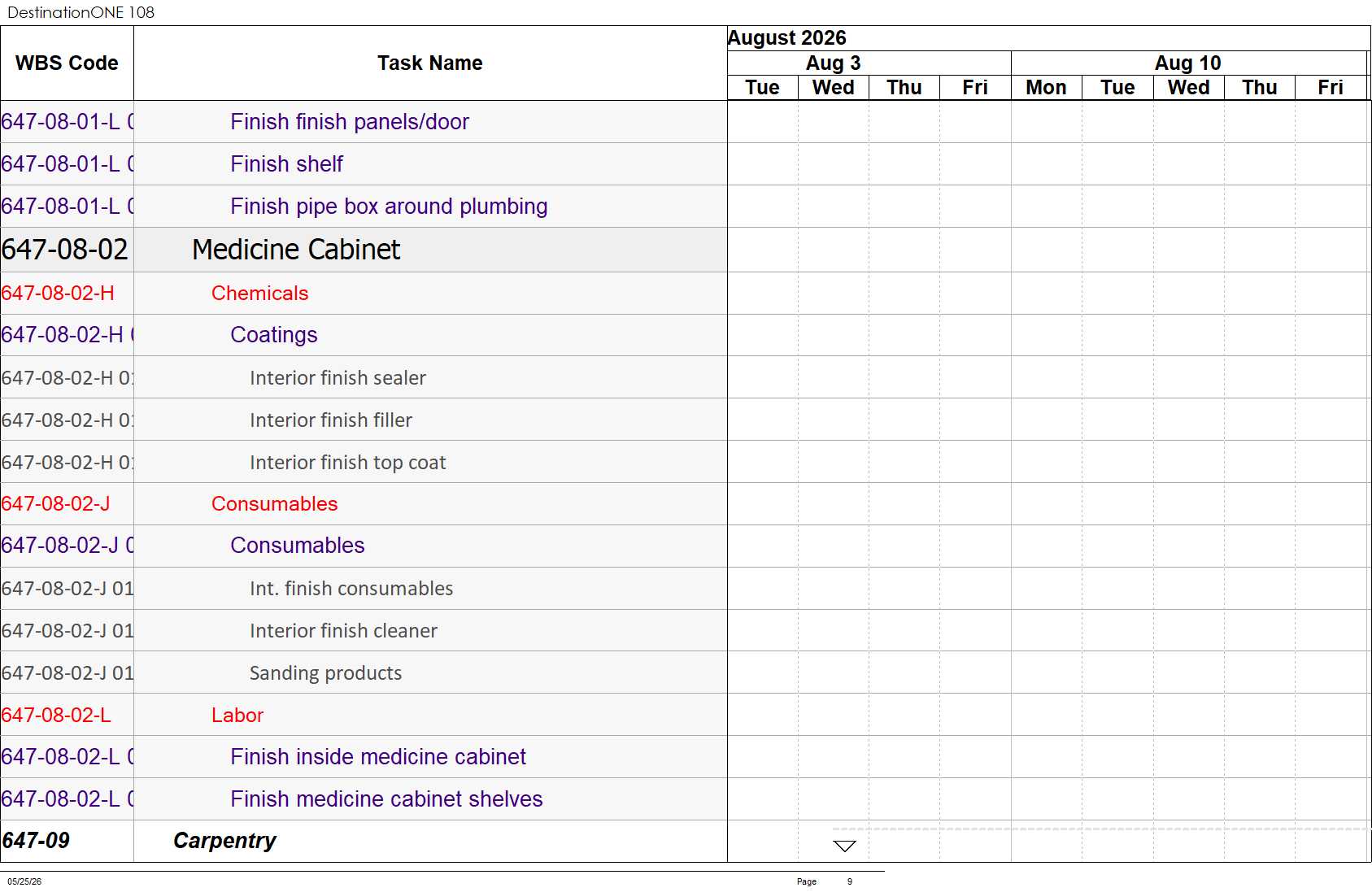Select Interior finish cleaner task
1372x892 pixels.
(343, 630)
